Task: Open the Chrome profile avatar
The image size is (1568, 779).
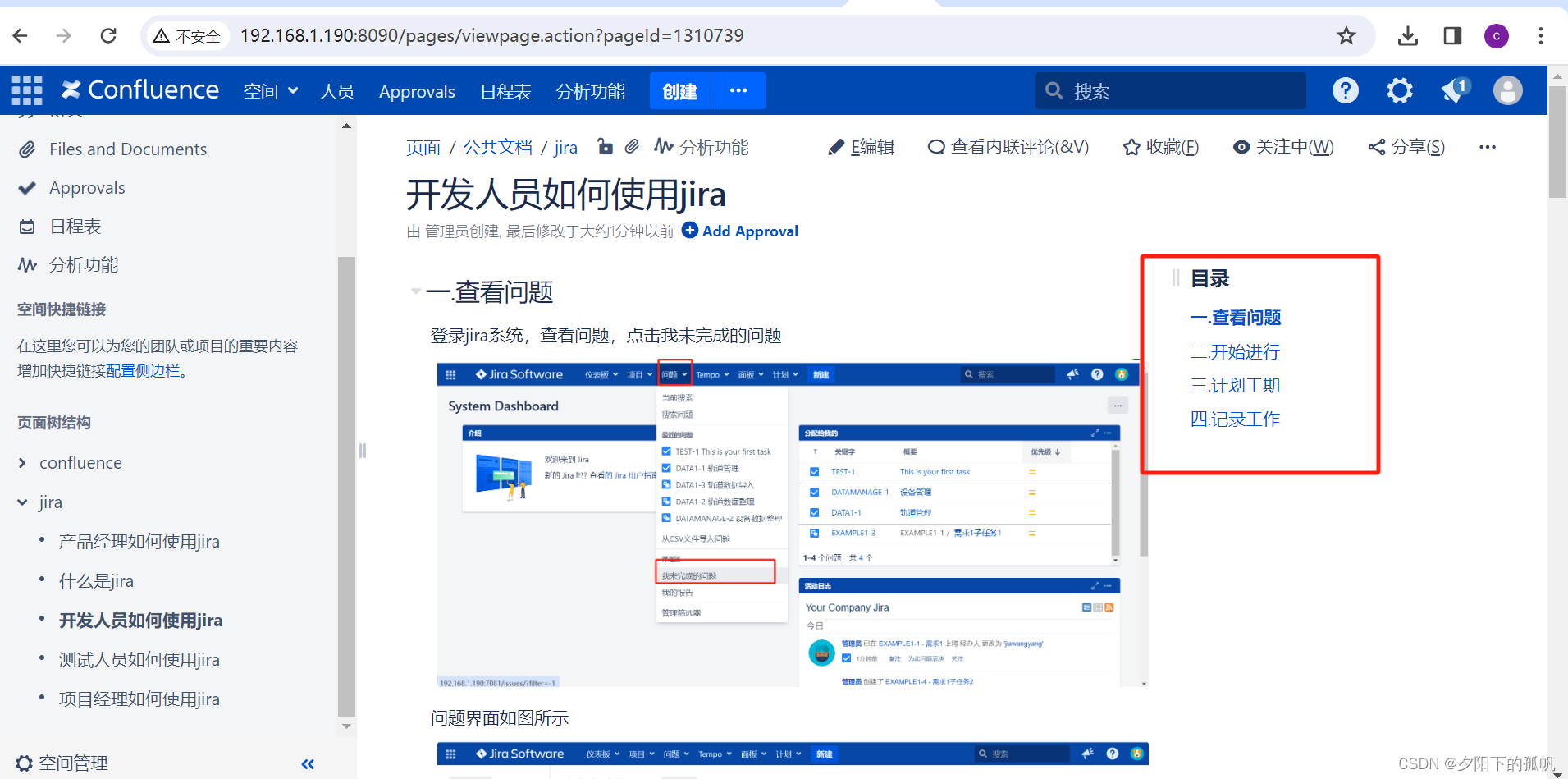Action: point(1497,35)
